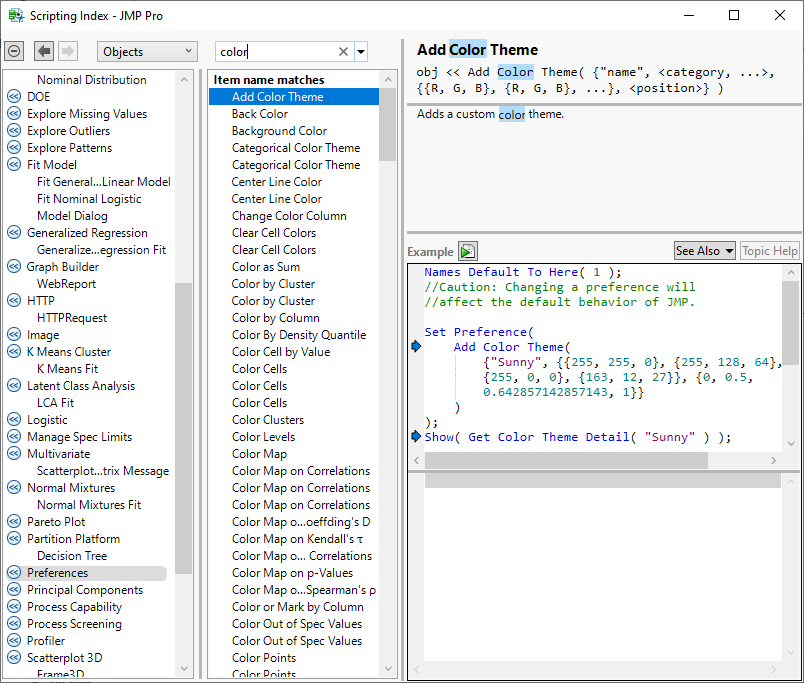Click the collapse-all minus icon in the toolbar
804x683 pixels.
tap(14, 51)
